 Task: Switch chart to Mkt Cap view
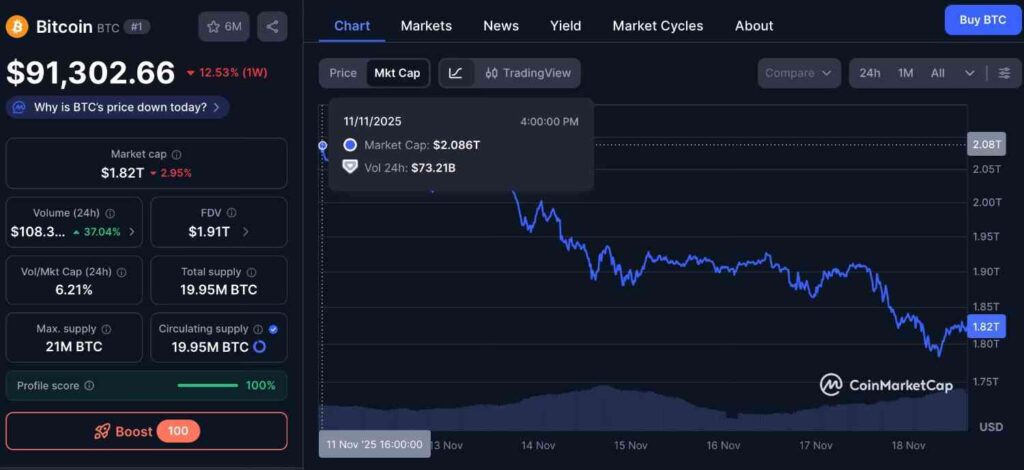pos(397,73)
